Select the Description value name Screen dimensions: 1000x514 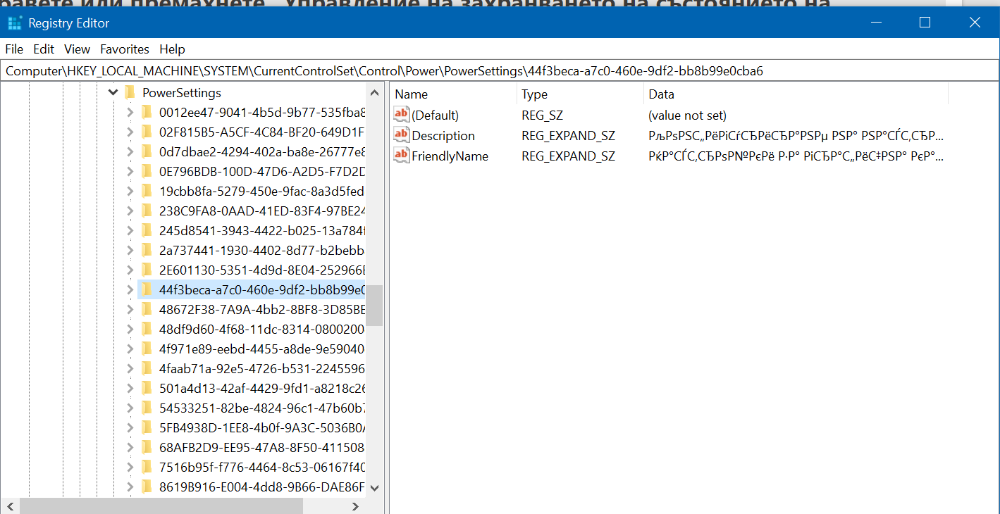(x=443, y=136)
